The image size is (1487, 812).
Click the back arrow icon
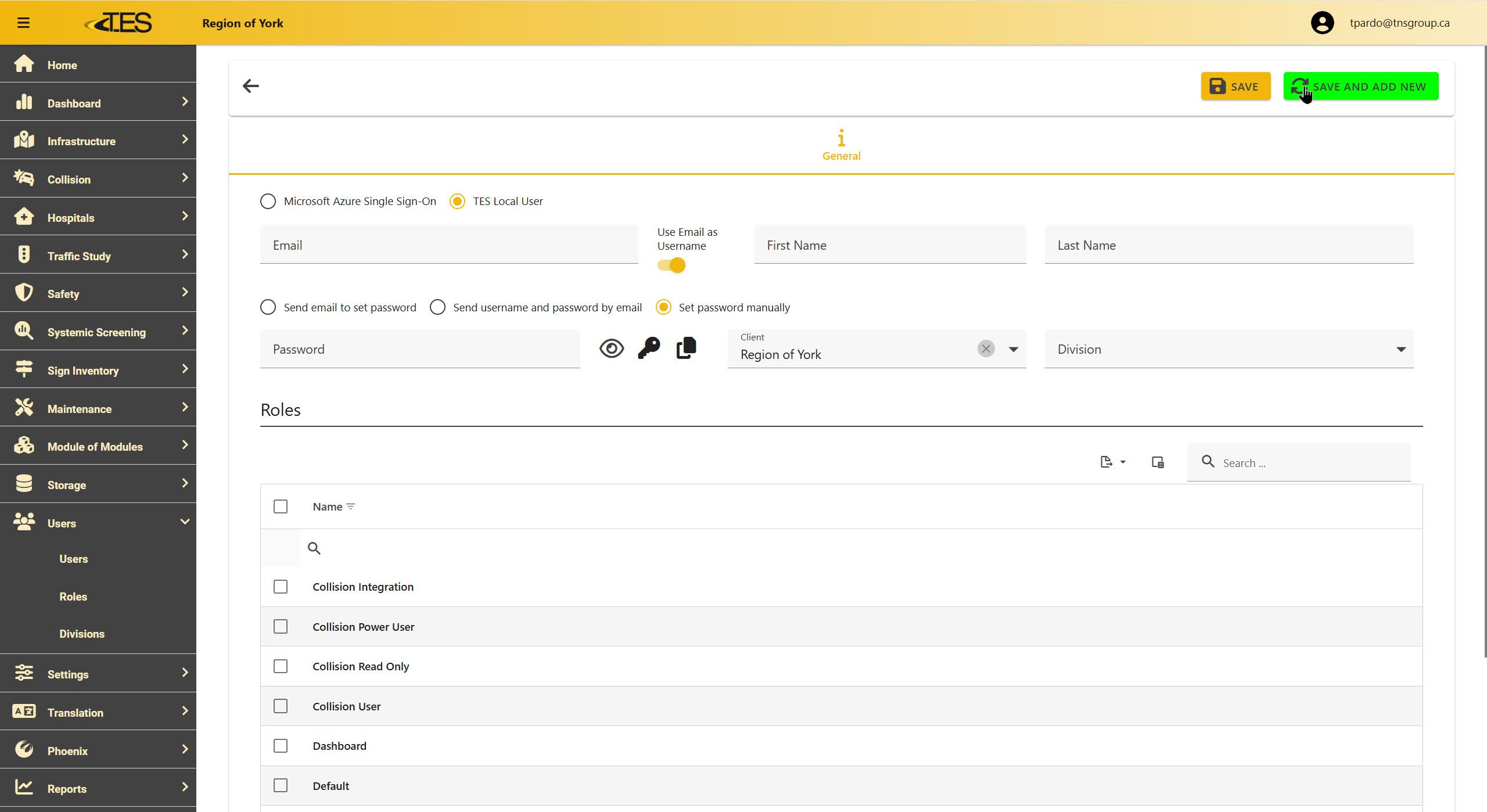coord(250,86)
